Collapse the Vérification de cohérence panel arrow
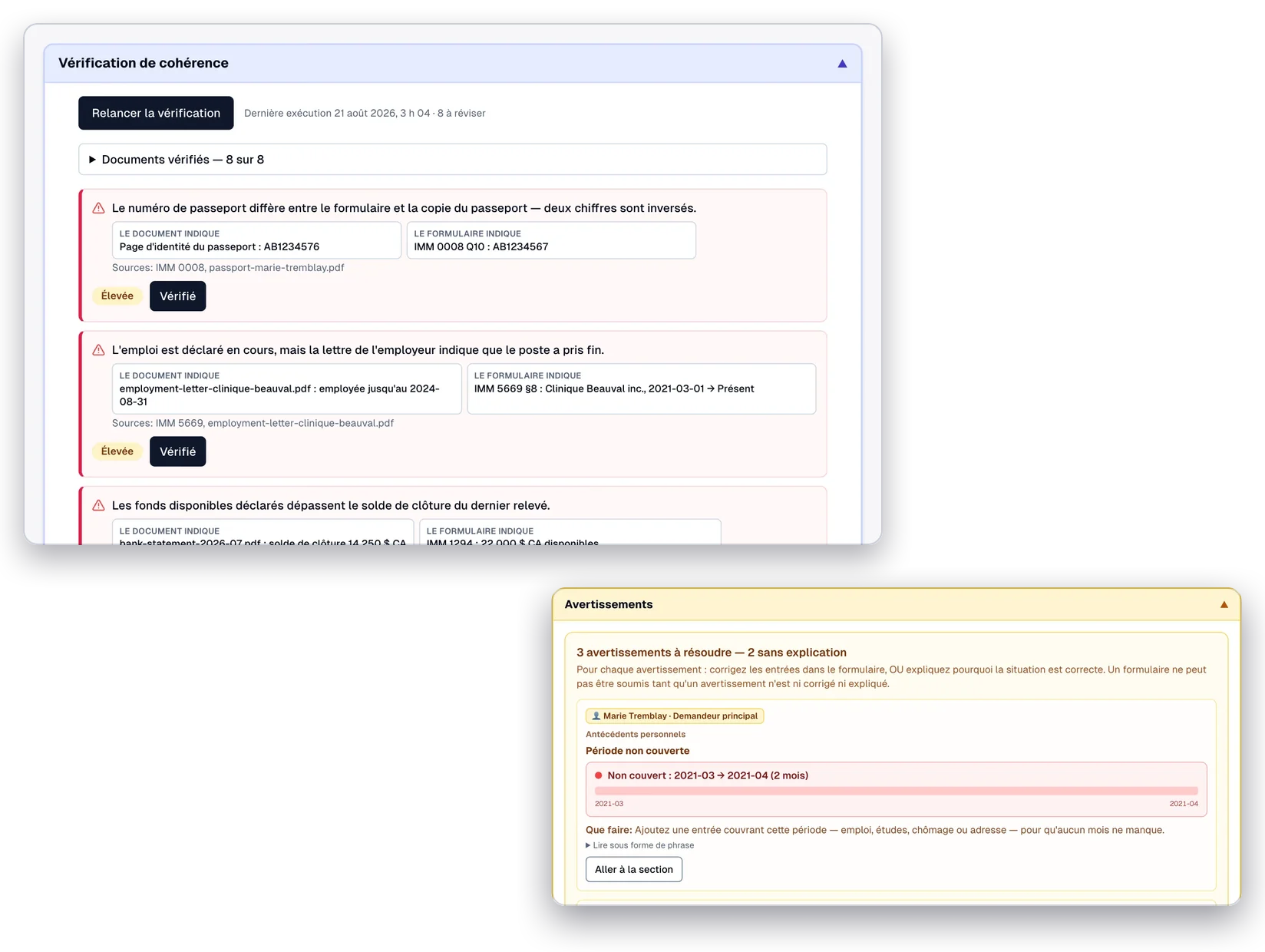 [842, 64]
